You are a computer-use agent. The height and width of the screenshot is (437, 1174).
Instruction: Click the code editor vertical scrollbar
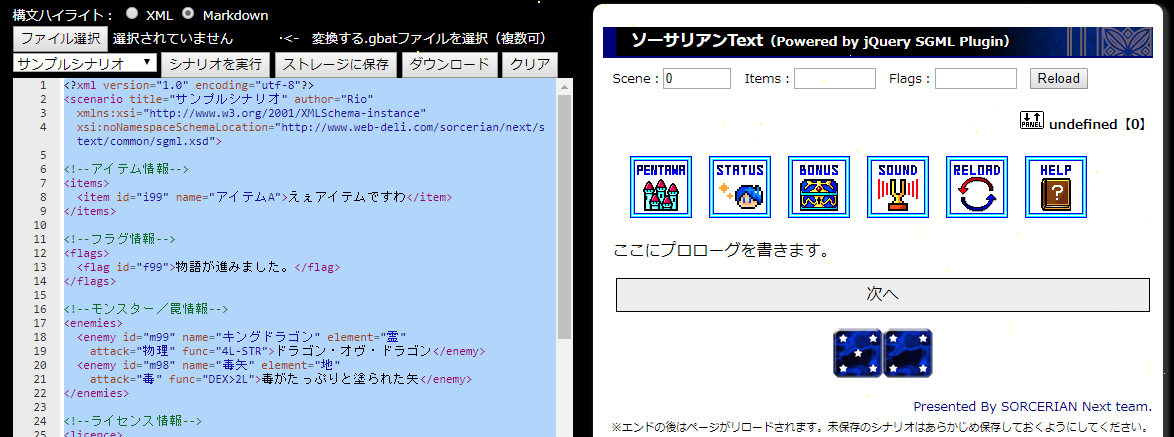click(x=564, y=220)
